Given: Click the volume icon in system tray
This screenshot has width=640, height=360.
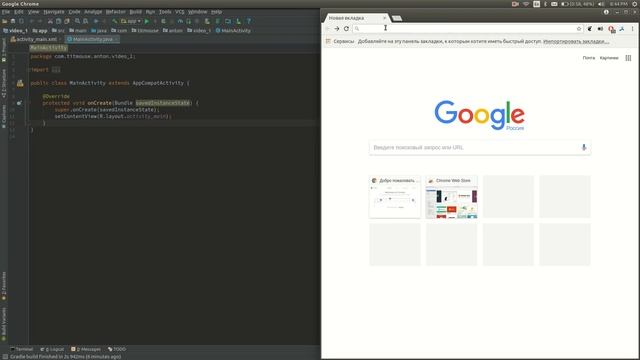Looking at the screenshot, I should point(601,4).
